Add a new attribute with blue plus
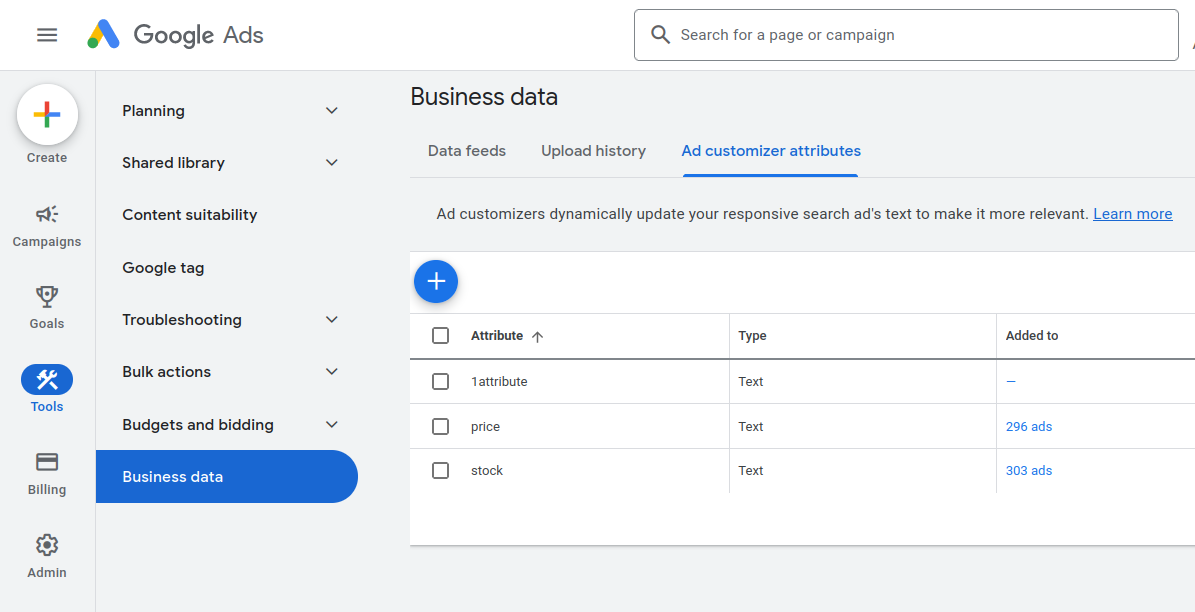The width and height of the screenshot is (1195, 612). pyautogui.click(x=436, y=282)
